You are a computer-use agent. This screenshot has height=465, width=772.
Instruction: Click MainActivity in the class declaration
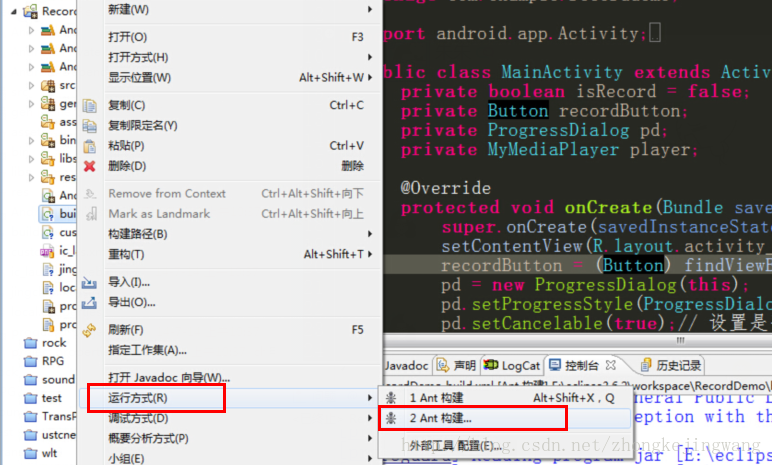[x=562, y=72]
